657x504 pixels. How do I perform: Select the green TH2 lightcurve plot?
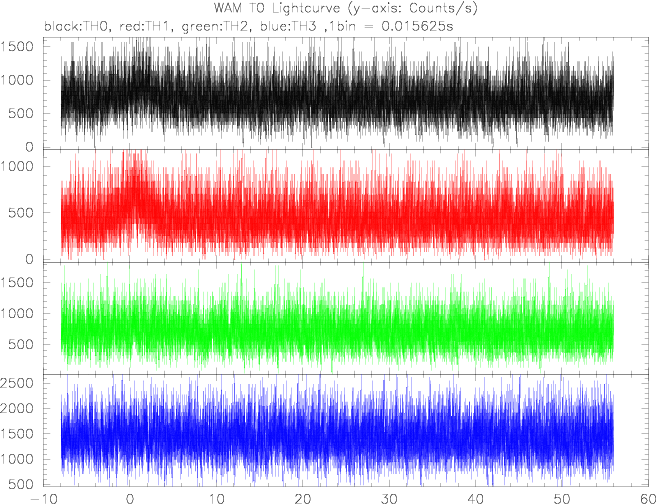[347, 318]
